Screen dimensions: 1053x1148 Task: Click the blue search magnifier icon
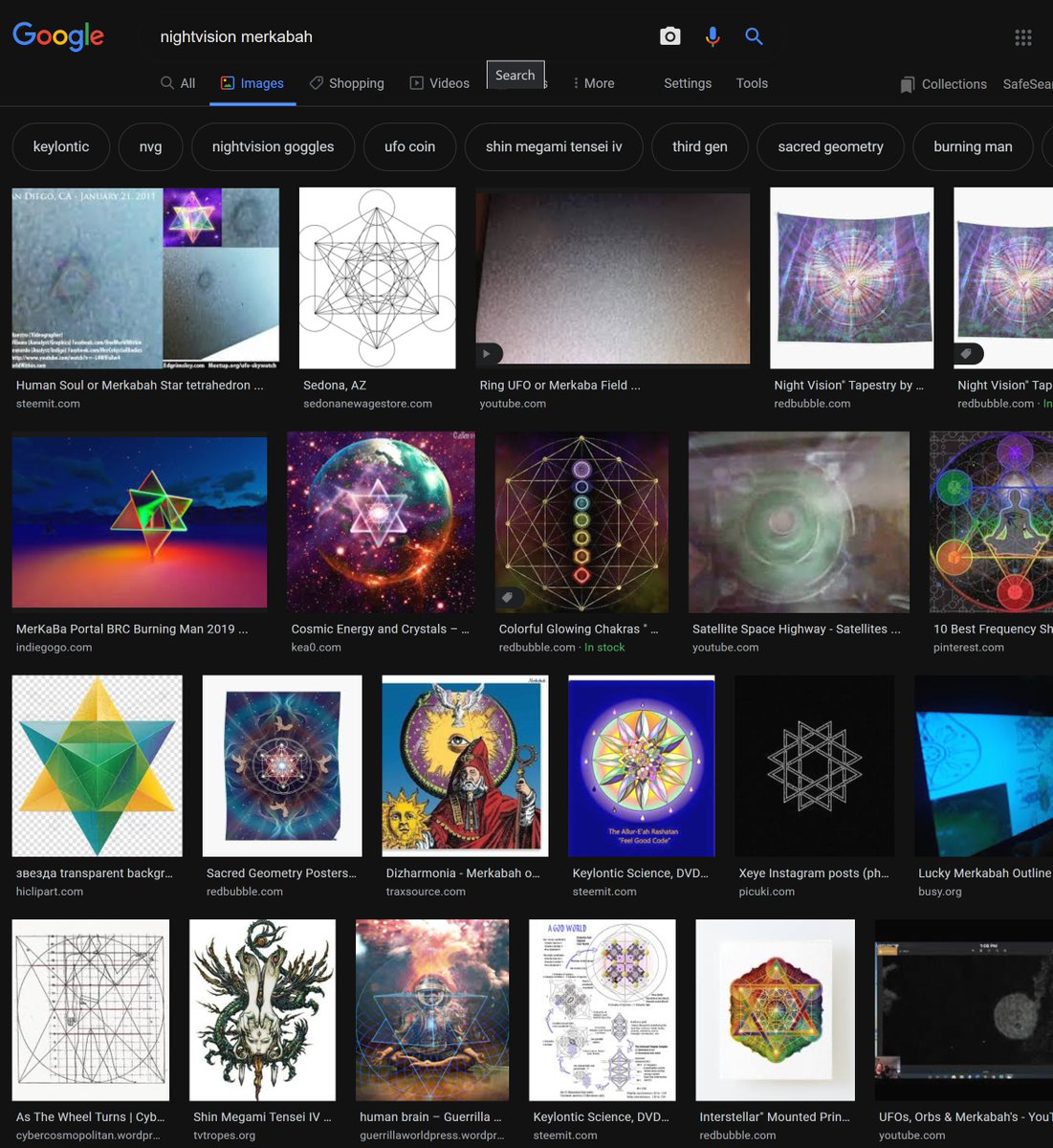tap(754, 36)
